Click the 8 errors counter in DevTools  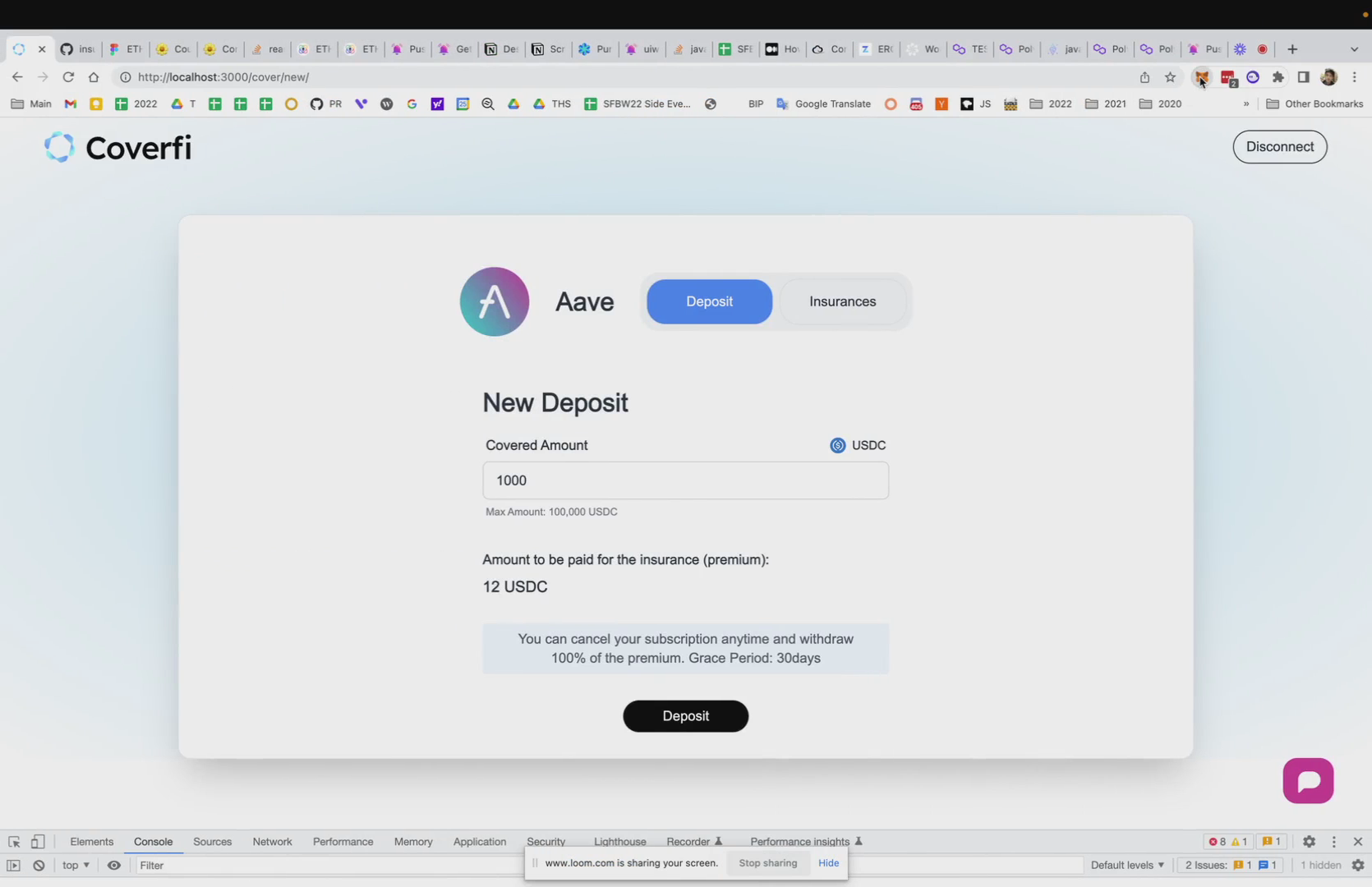(1217, 841)
